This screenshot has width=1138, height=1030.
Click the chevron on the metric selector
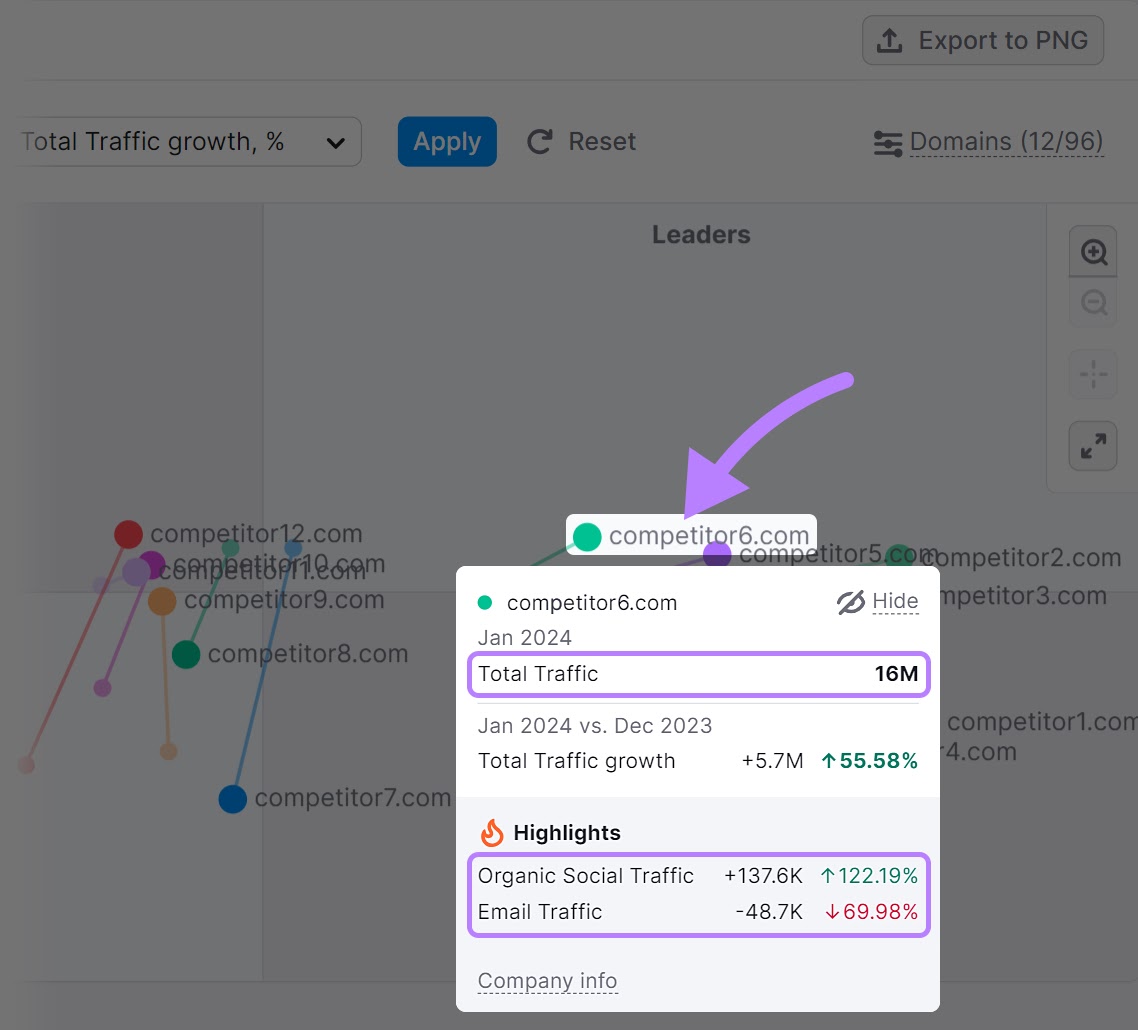coord(335,141)
